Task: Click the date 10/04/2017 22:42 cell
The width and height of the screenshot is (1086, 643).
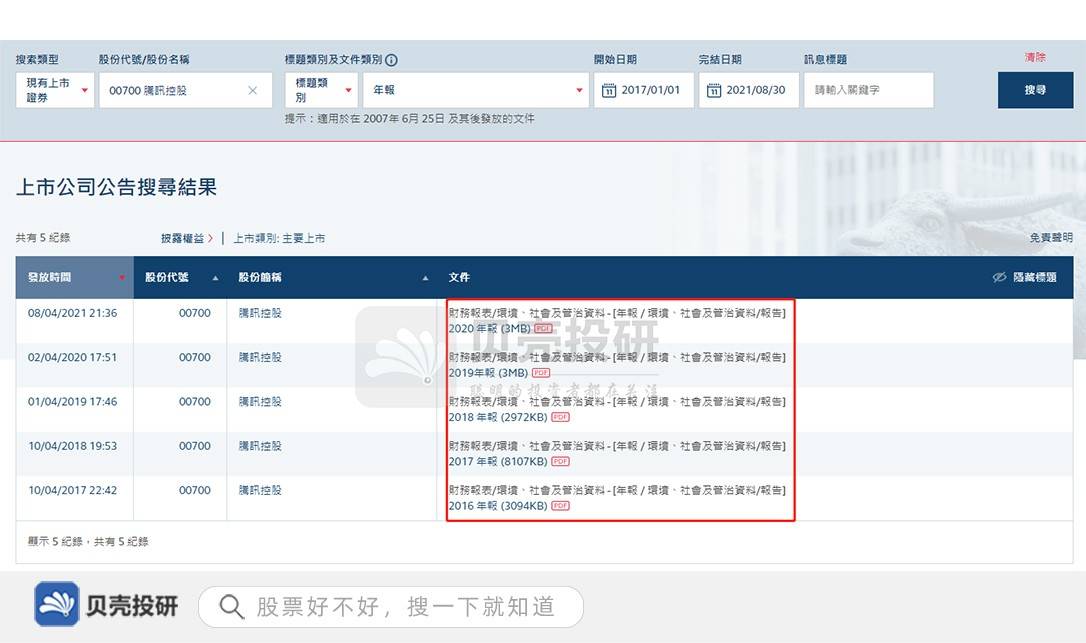Action: (x=73, y=491)
